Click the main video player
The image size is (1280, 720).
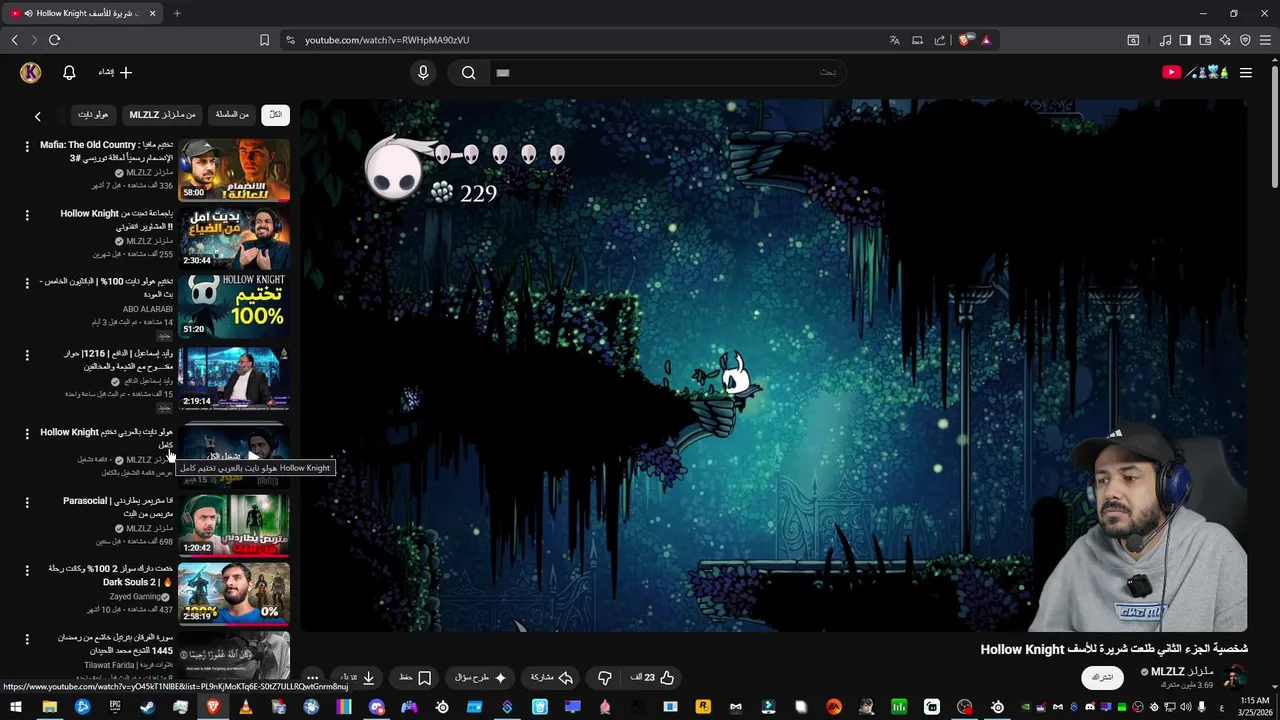pyautogui.click(x=774, y=365)
